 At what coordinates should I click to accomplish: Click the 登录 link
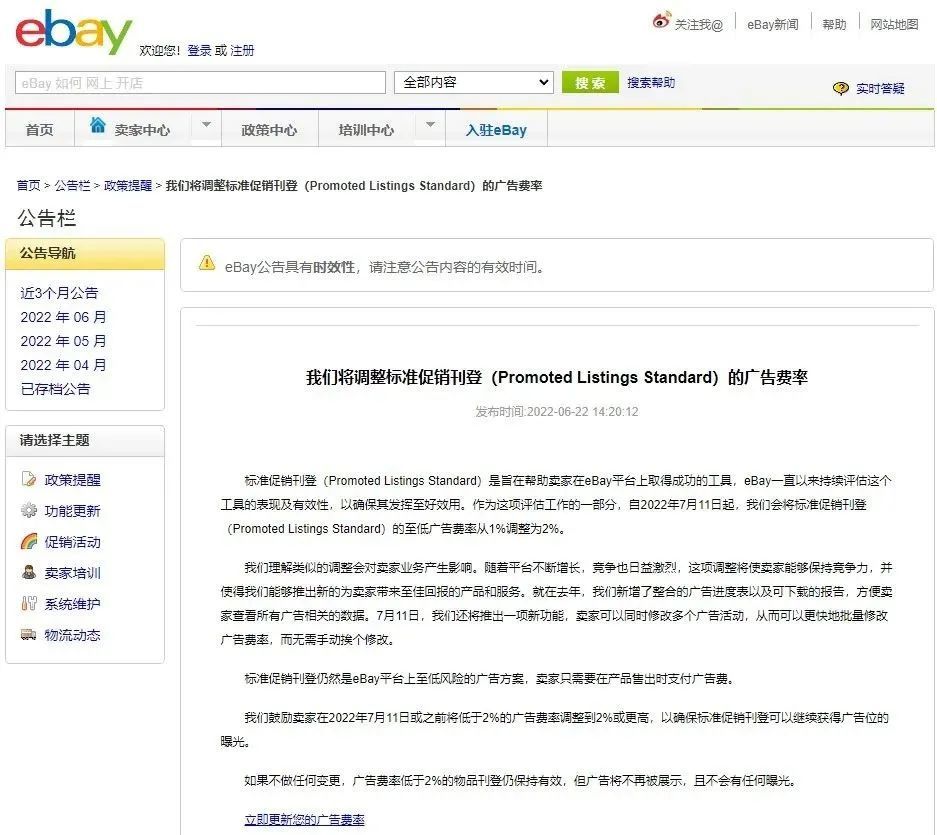[x=199, y=50]
